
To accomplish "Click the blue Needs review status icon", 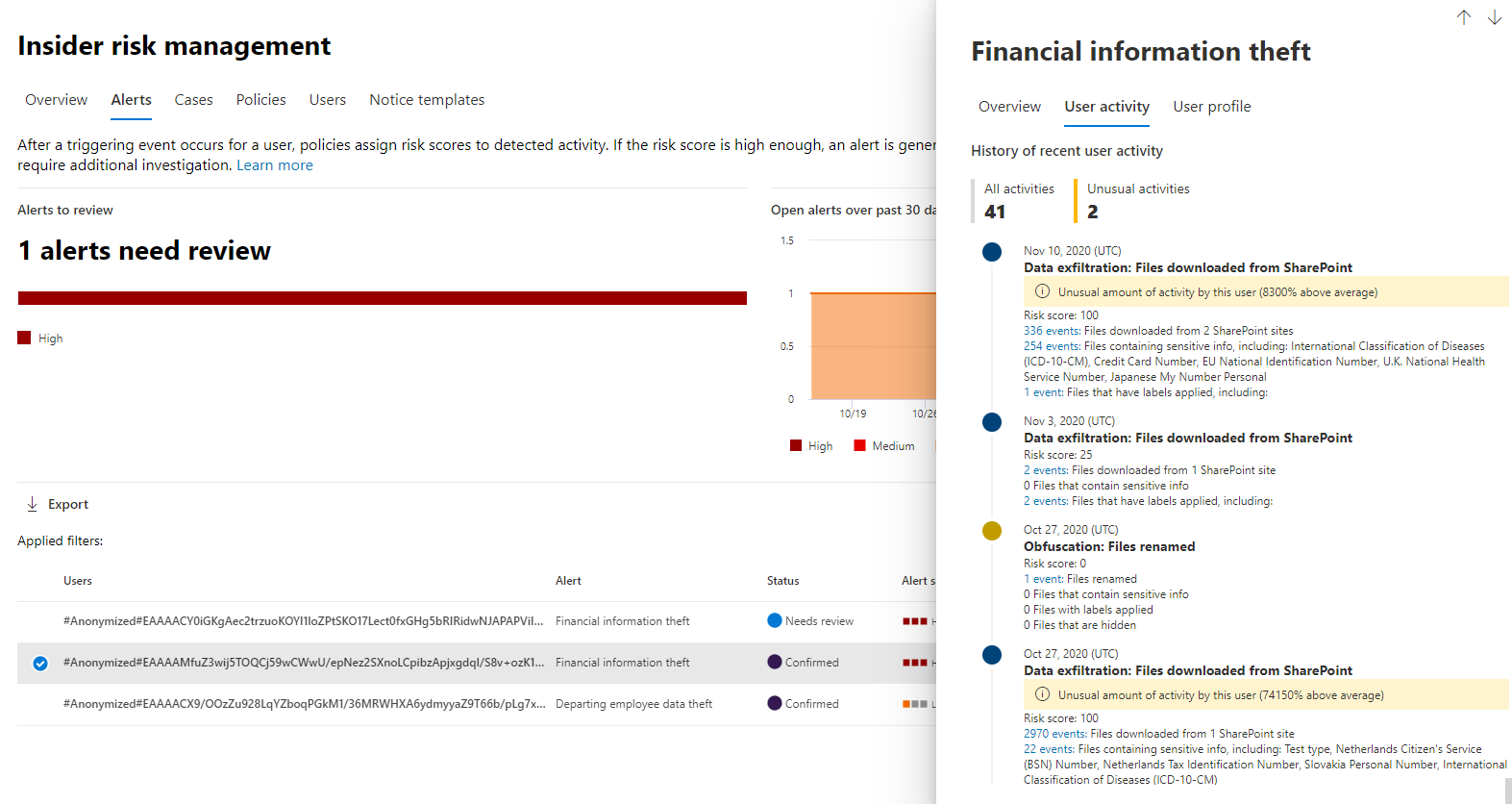I will pyautogui.click(x=775, y=620).
